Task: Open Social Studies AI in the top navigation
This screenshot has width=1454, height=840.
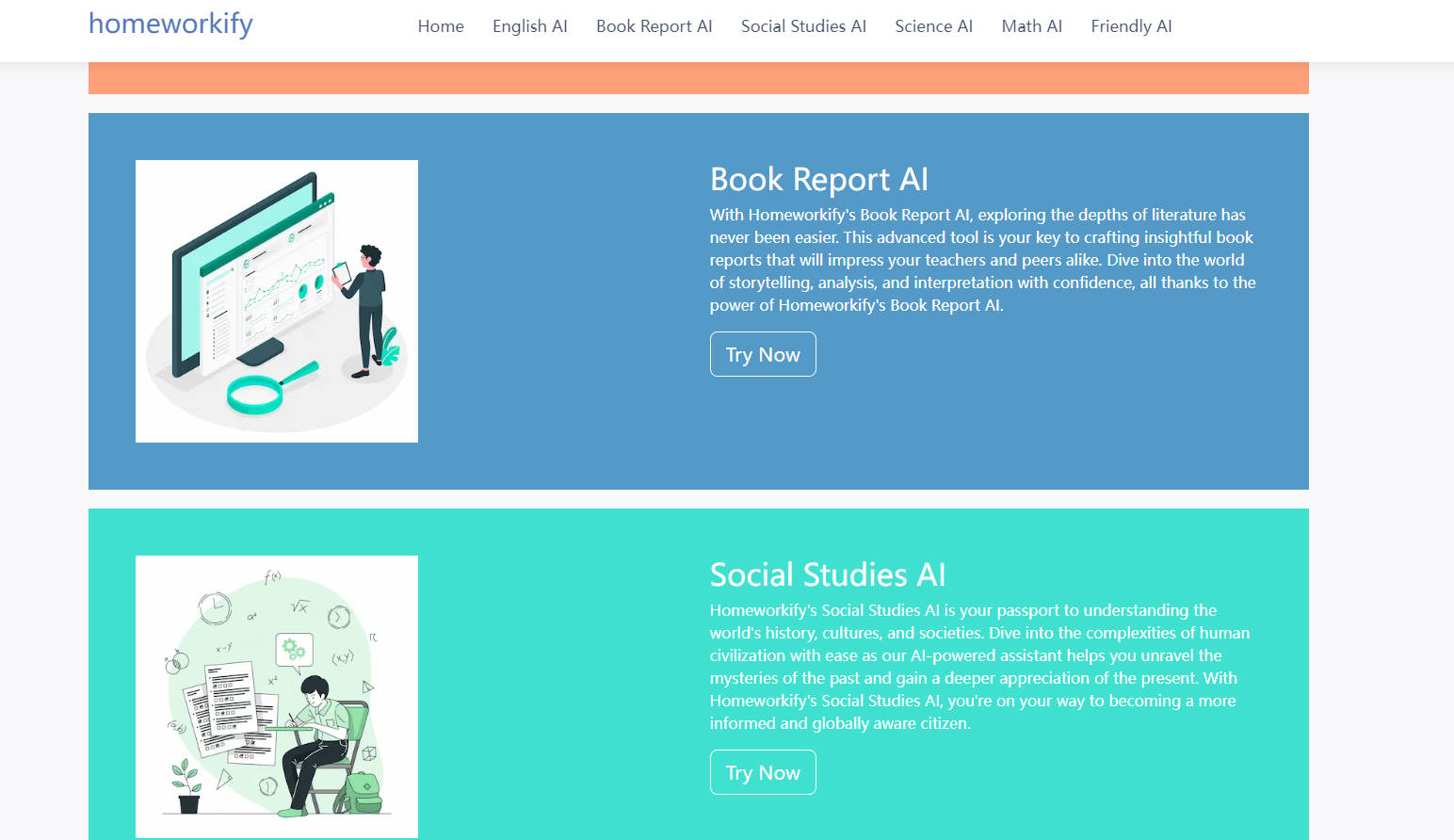Action: click(803, 26)
